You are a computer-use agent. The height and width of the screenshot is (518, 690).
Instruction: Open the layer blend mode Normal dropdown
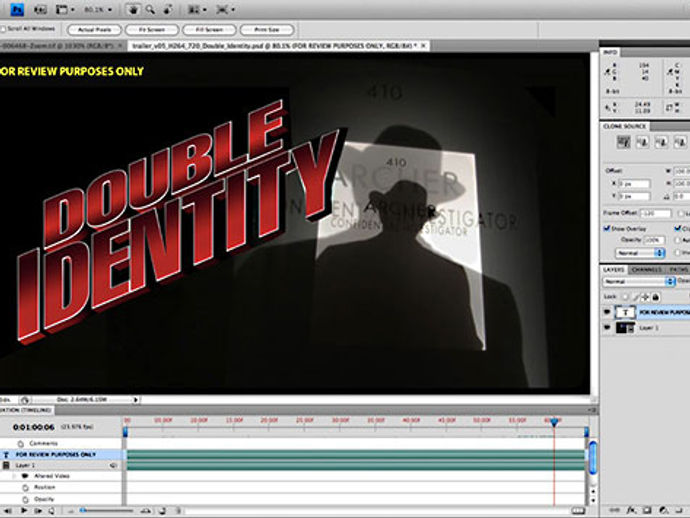pos(639,281)
